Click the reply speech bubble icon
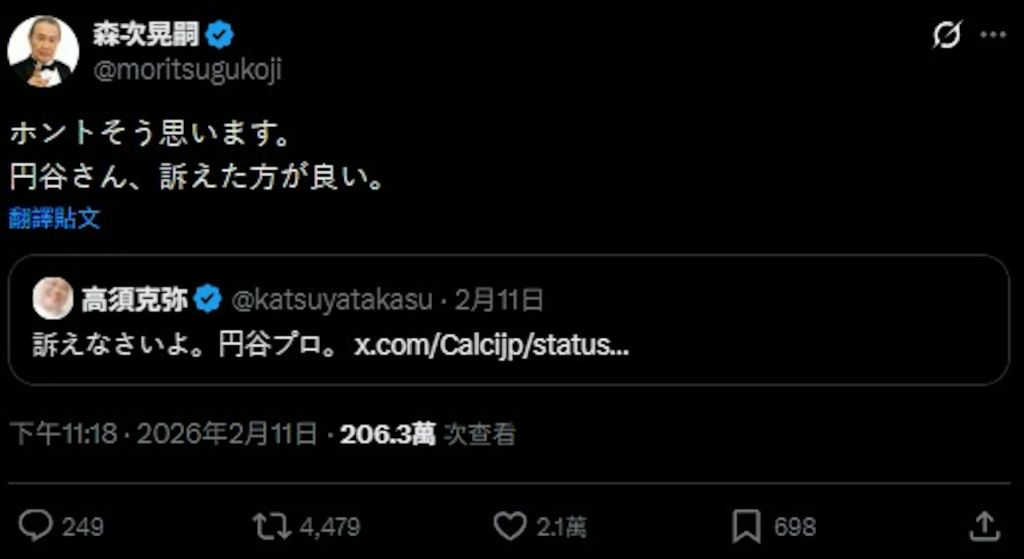The height and width of the screenshot is (559, 1024). pos(35,526)
